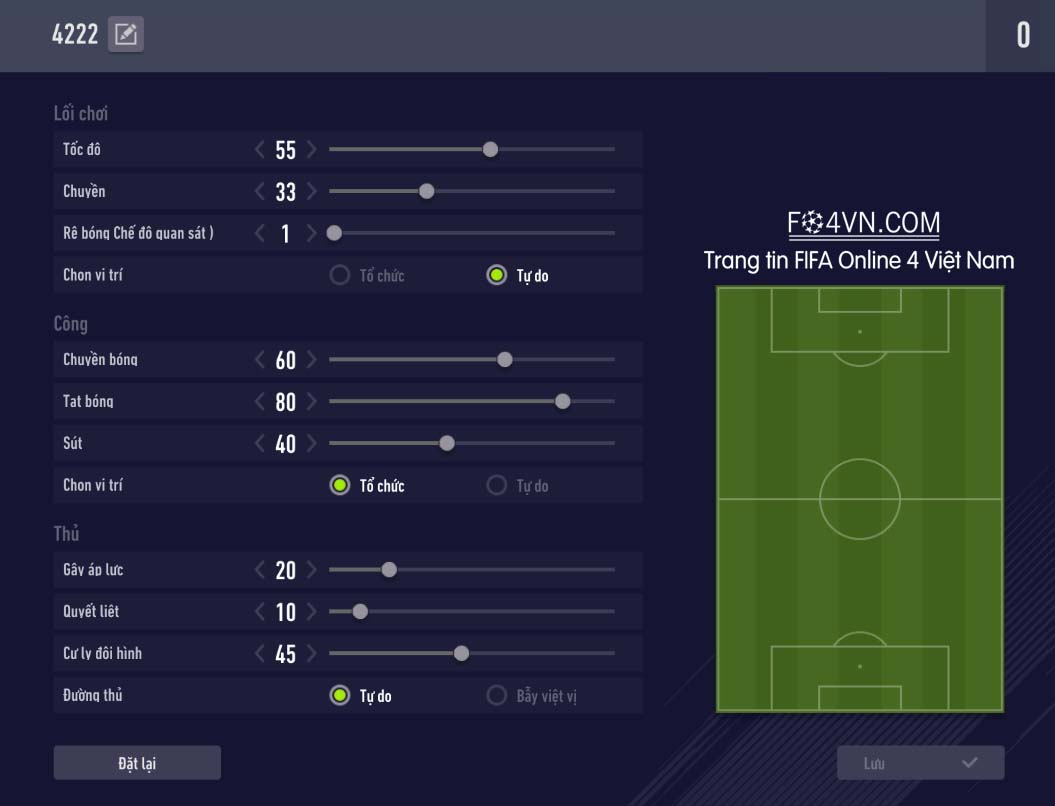The width and height of the screenshot is (1055, 806).
Task: Click the edit pencil icon next to 4222
Action: click(x=126, y=35)
